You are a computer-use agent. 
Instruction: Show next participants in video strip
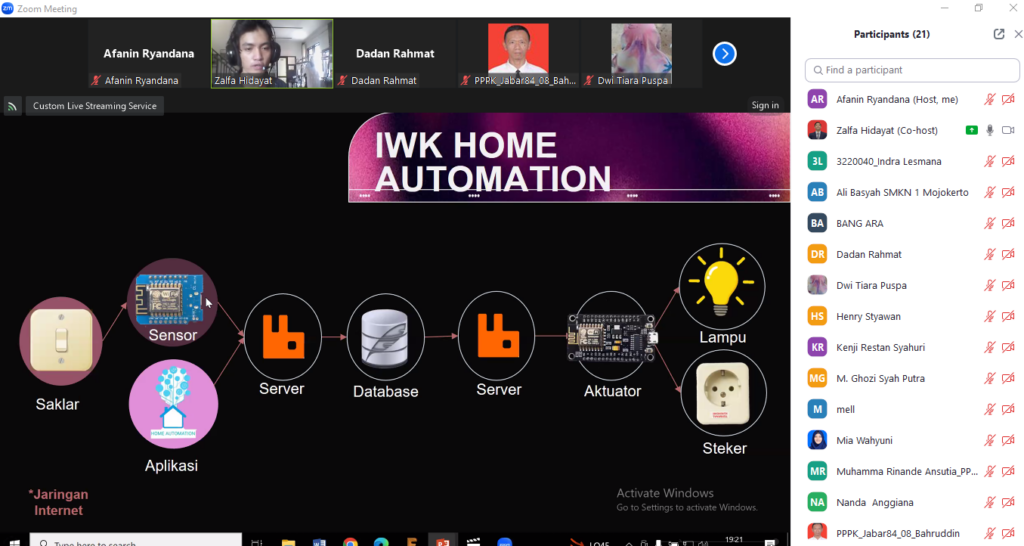724,54
